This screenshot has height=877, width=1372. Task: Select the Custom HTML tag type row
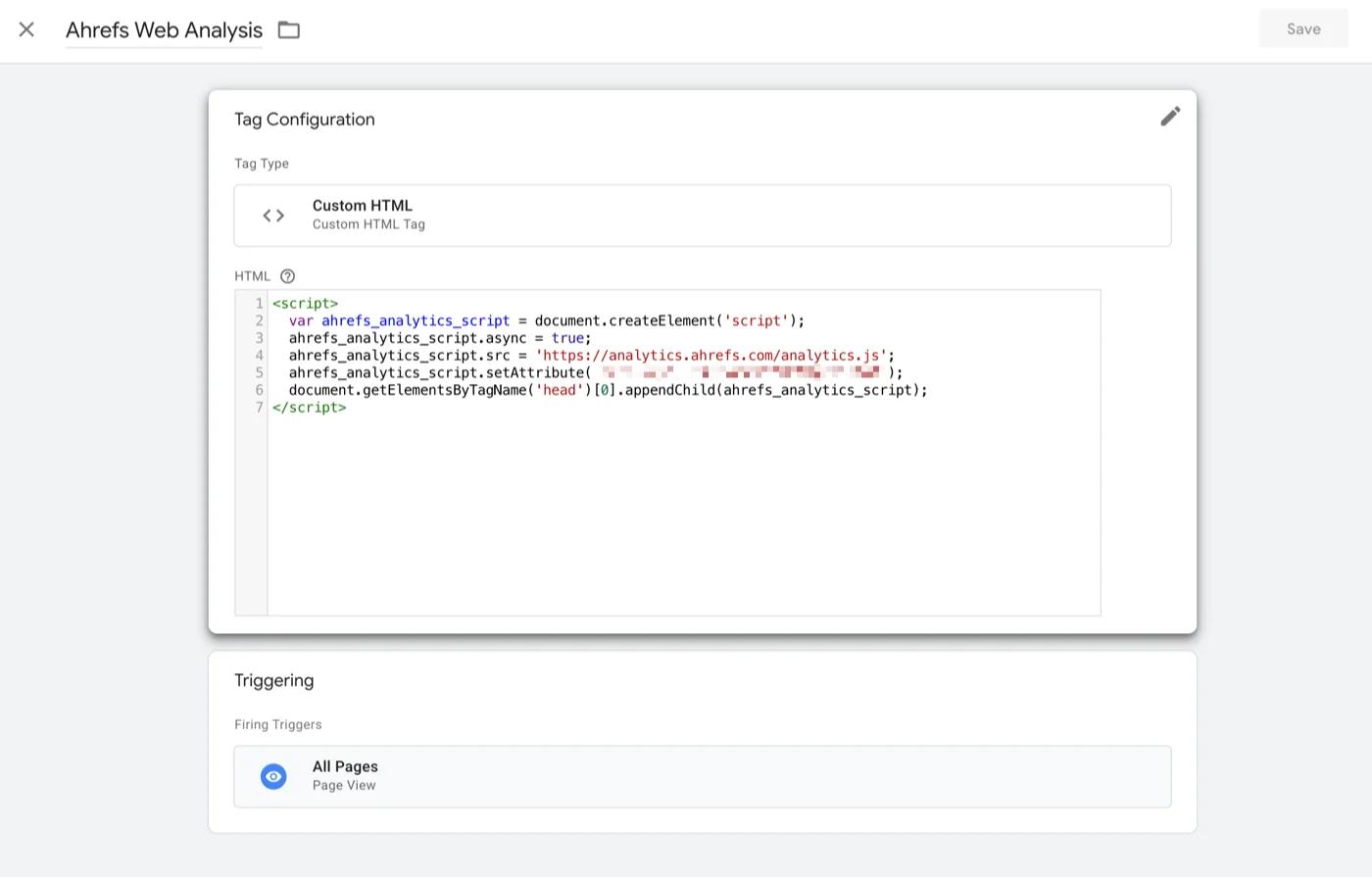pyautogui.click(x=702, y=216)
